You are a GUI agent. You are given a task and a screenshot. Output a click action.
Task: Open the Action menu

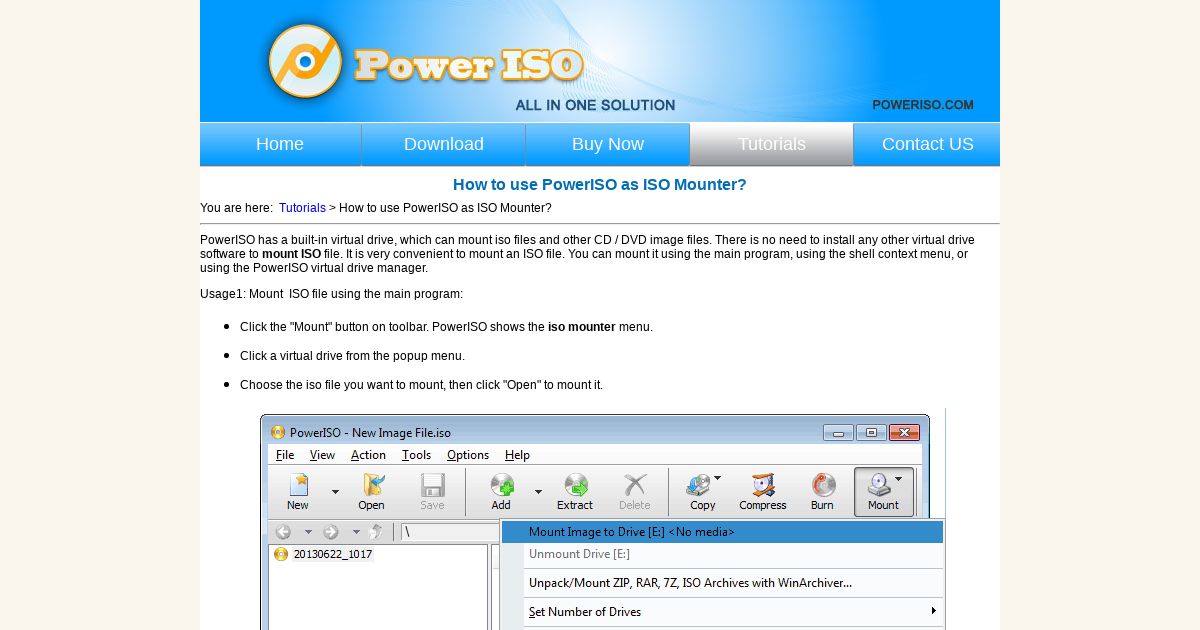pyautogui.click(x=368, y=455)
